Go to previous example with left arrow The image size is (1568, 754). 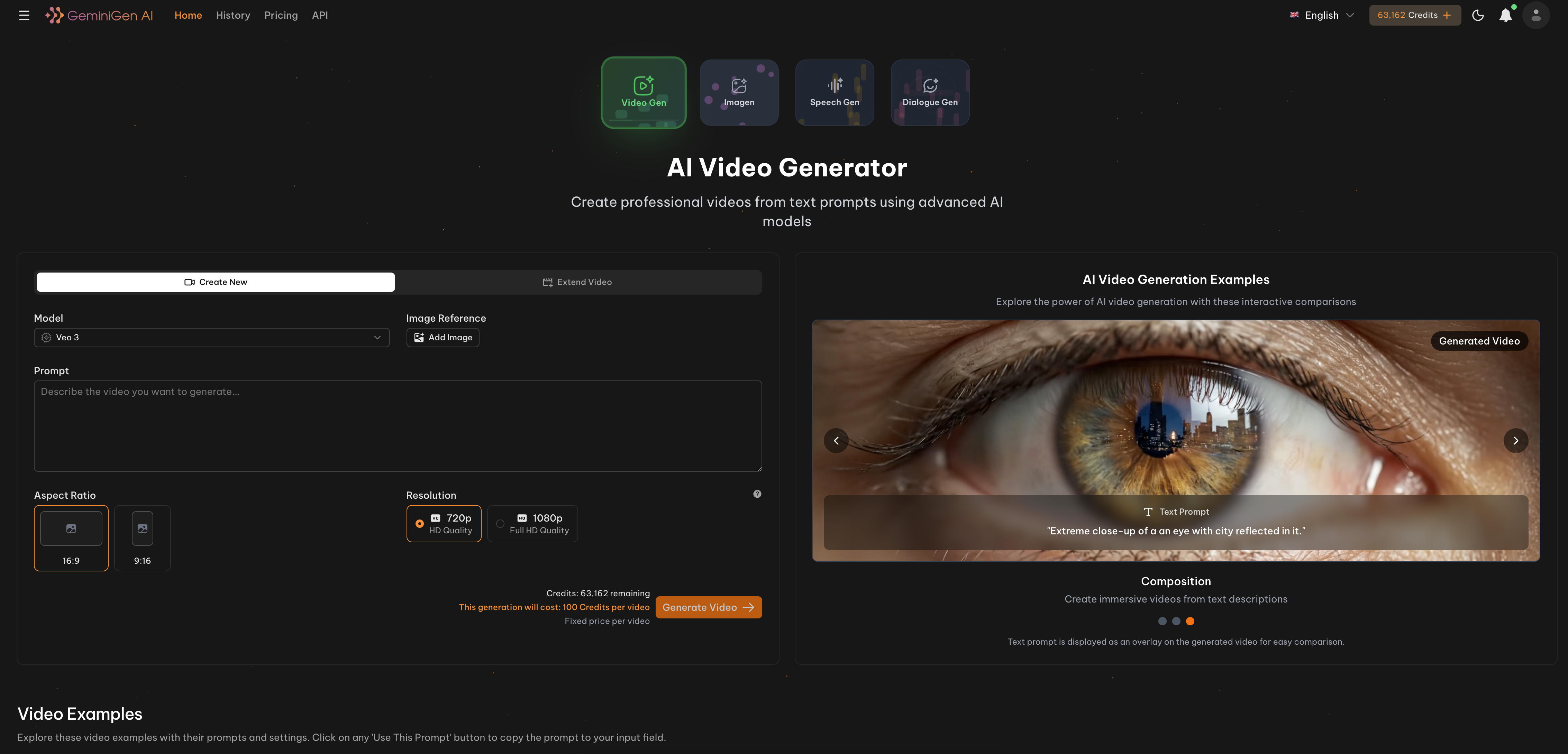[x=836, y=441]
